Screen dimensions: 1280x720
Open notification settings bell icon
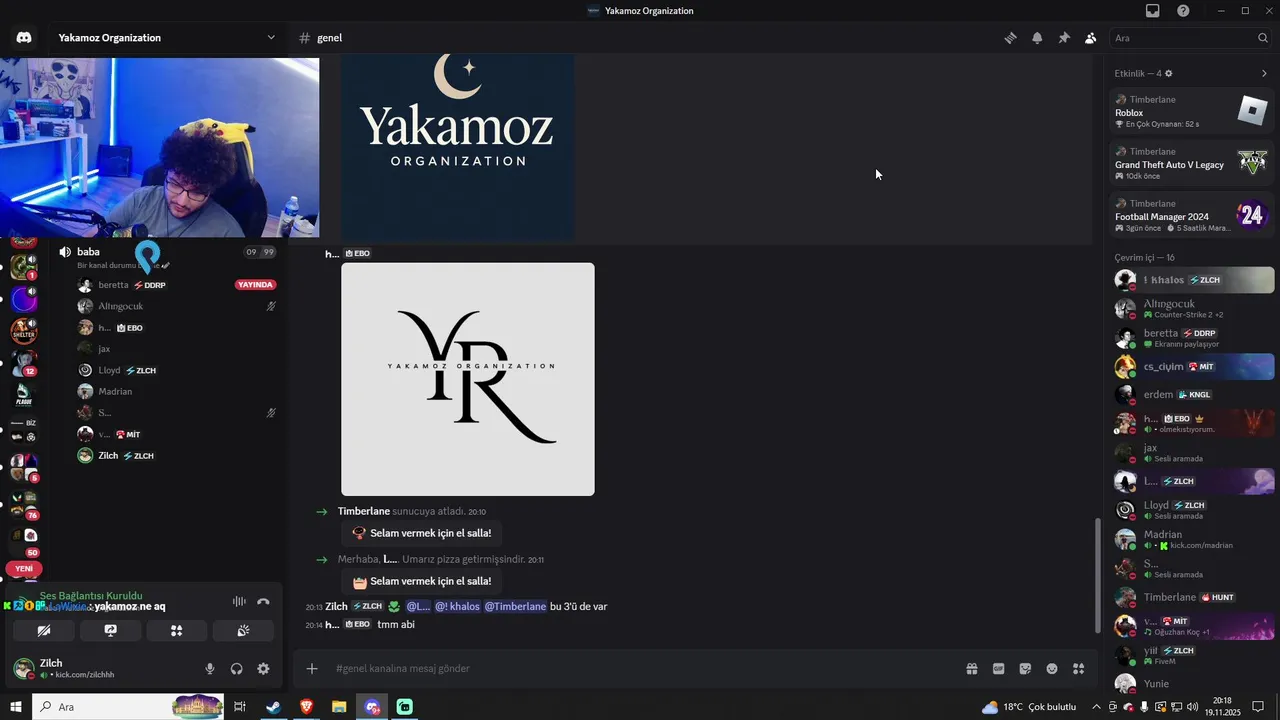click(x=1037, y=38)
